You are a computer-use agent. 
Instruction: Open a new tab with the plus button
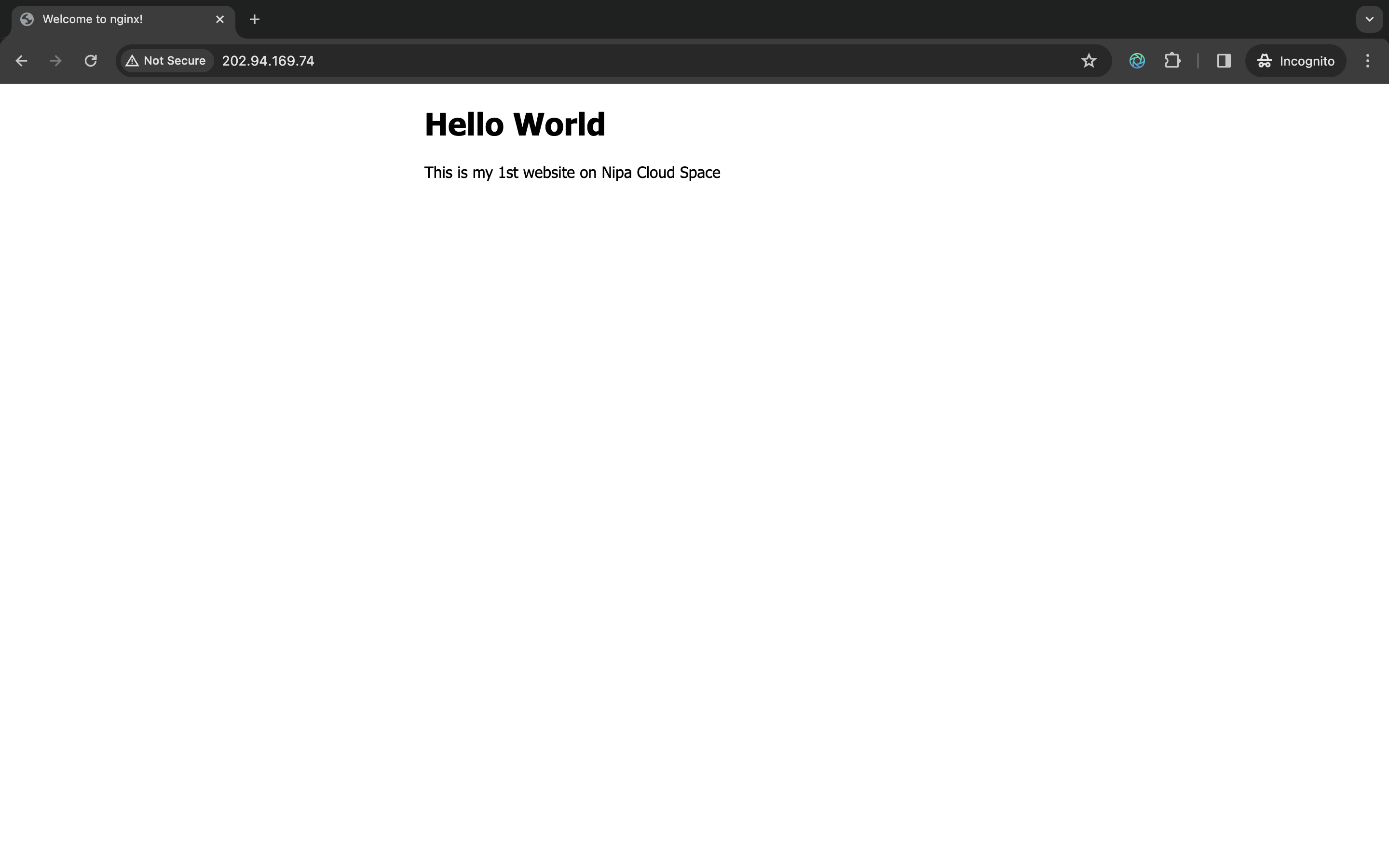[x=255, y=19]
